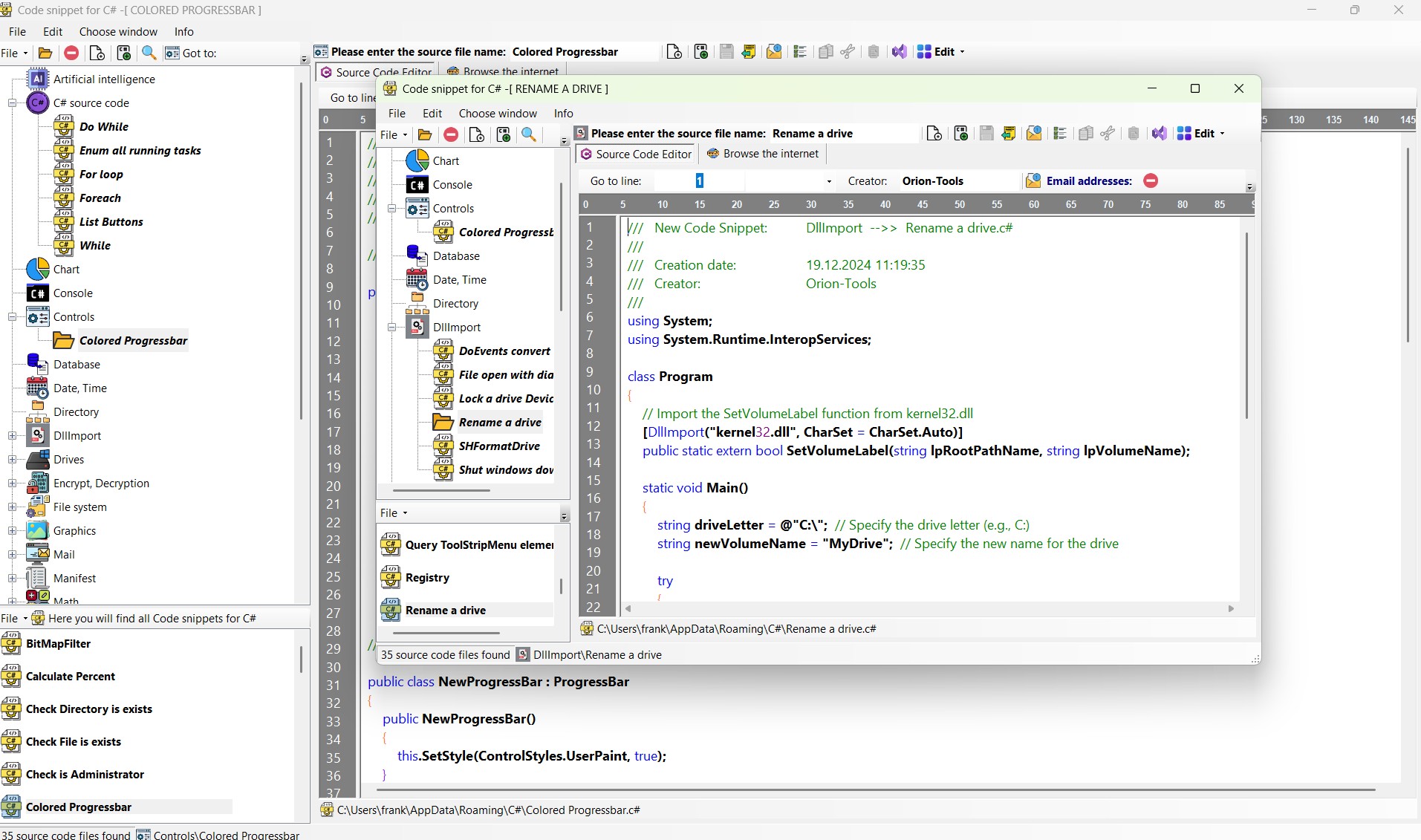Open Edit dropdown in Rename a drive toolbar
The image size is (1421, 840).
tap(1200, 134)
